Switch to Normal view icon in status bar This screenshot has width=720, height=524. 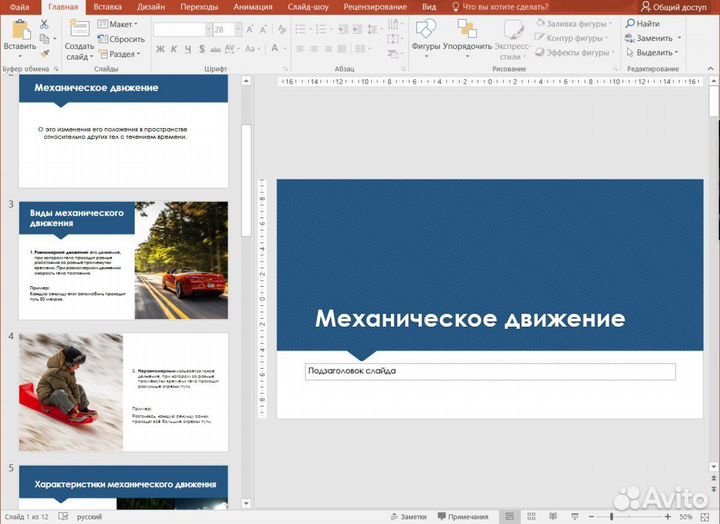[x=509, y=517]
